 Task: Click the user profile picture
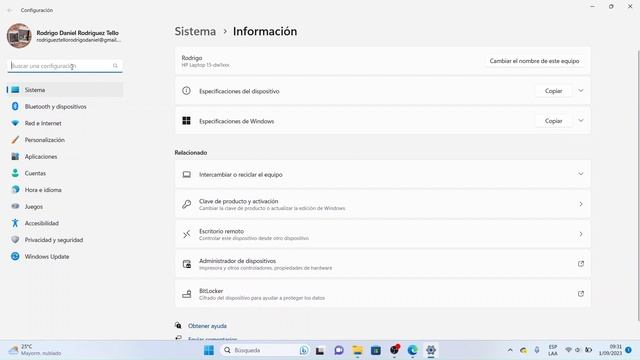tap(19, 36)
